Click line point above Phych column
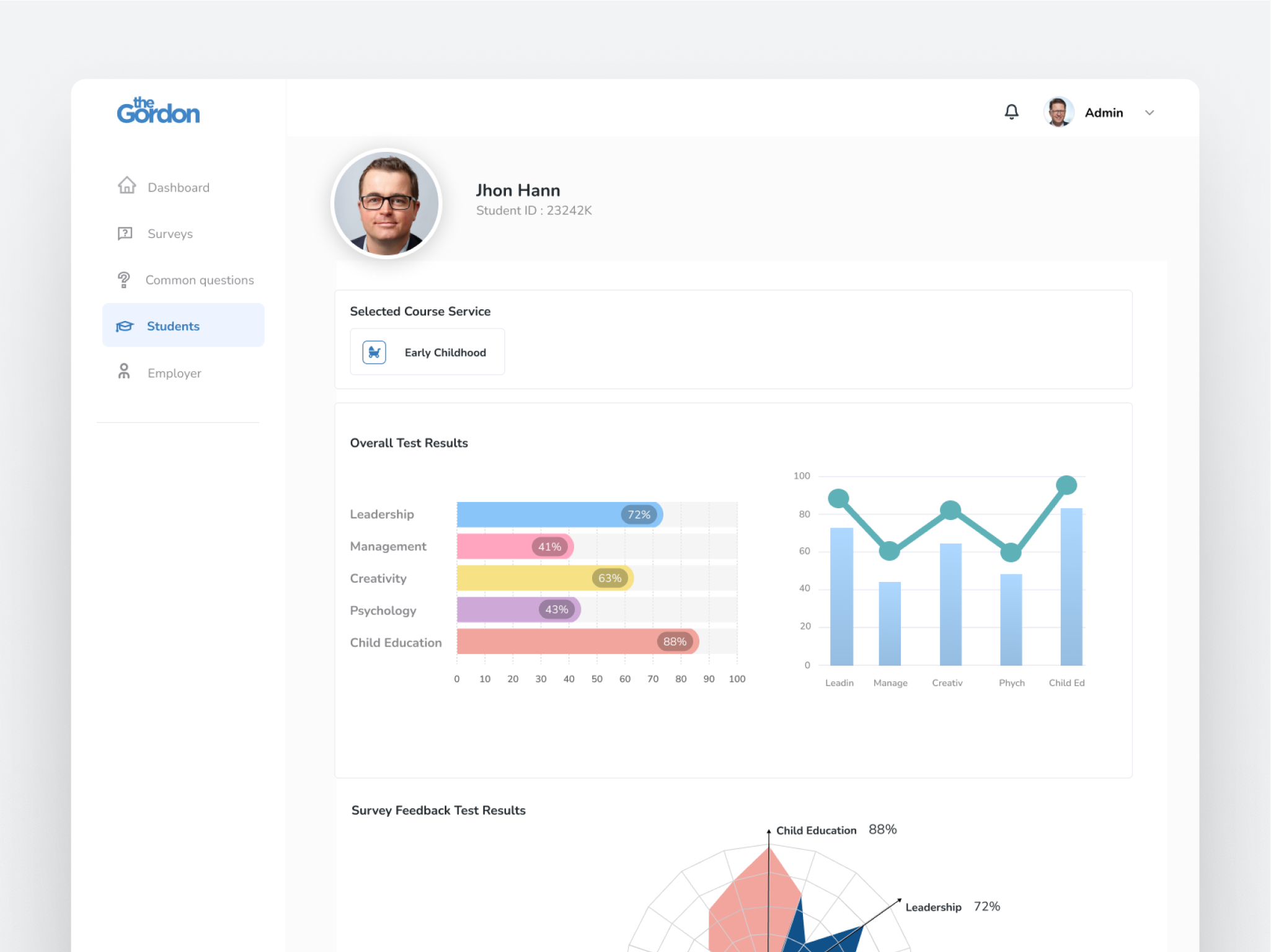1271x952 pixels. 1011,552
